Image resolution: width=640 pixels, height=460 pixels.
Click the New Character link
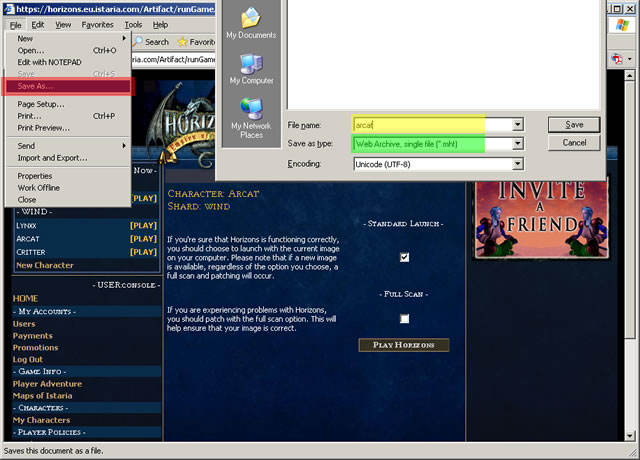[x=45, y=265]
